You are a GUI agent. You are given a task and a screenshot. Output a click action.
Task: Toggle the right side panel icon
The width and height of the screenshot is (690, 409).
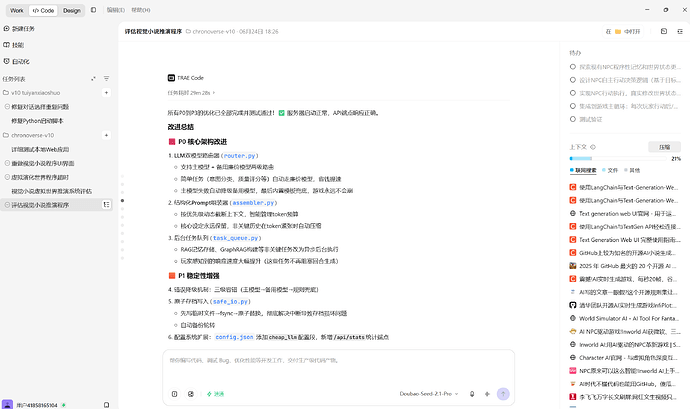point(680,31)
